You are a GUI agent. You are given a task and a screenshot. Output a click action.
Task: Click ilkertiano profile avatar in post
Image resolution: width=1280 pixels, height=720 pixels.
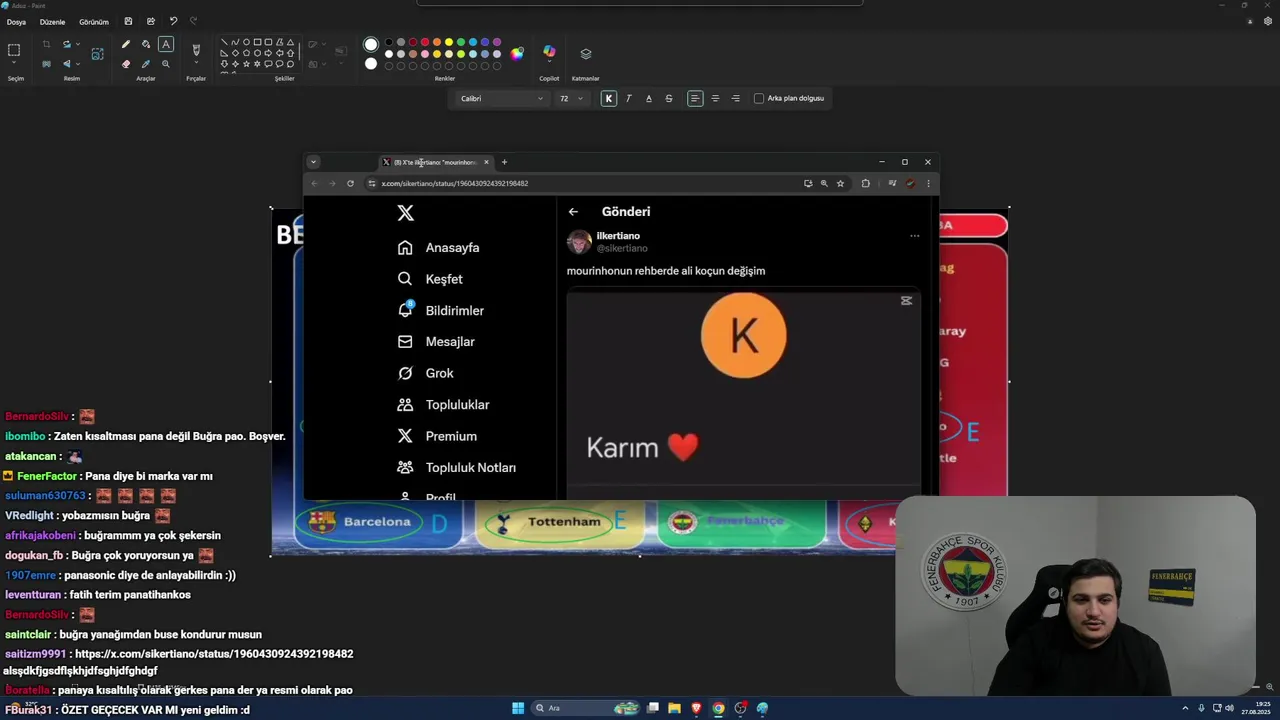[x=579, y=242]
